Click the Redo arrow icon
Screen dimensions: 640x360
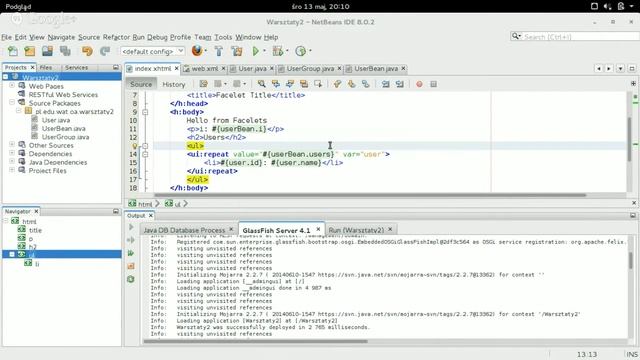(x=105, y=51)
